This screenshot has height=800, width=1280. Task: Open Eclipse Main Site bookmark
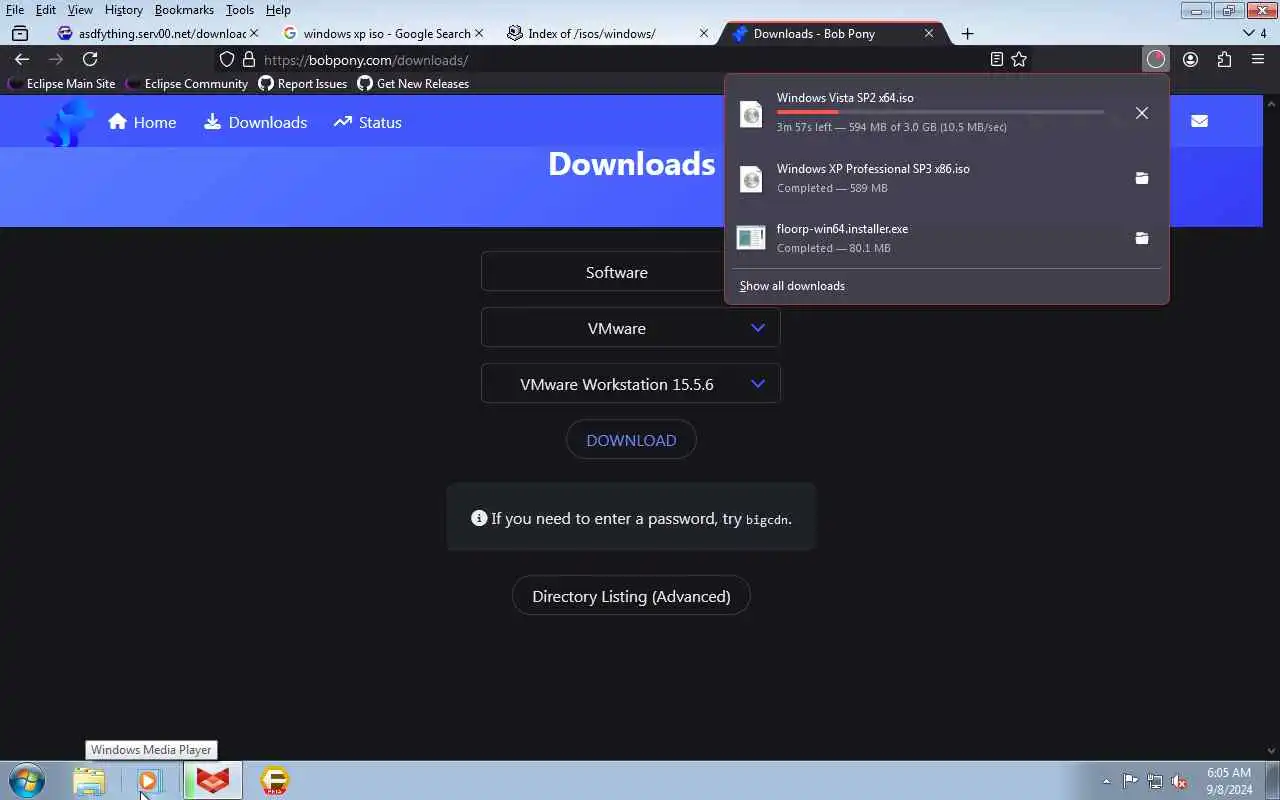(x=61, y=84)
